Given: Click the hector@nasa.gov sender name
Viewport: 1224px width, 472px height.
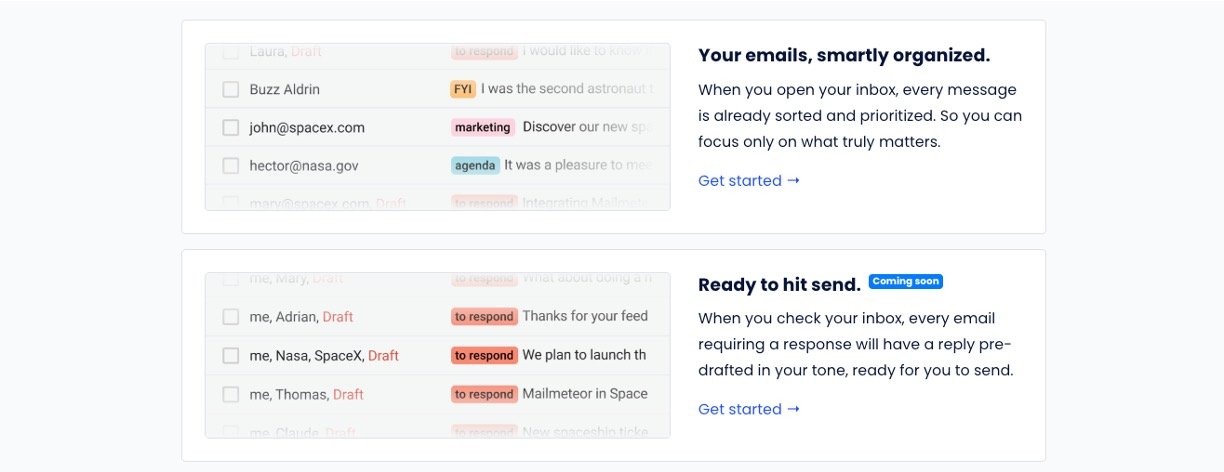Looking at the screenshot, I should (304, 166).
